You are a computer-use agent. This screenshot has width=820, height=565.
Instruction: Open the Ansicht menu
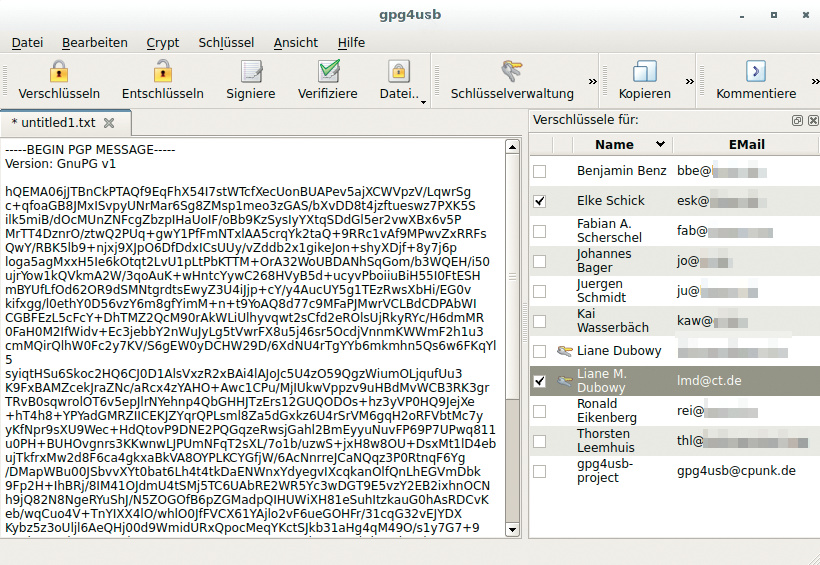(x=295, y=42)
